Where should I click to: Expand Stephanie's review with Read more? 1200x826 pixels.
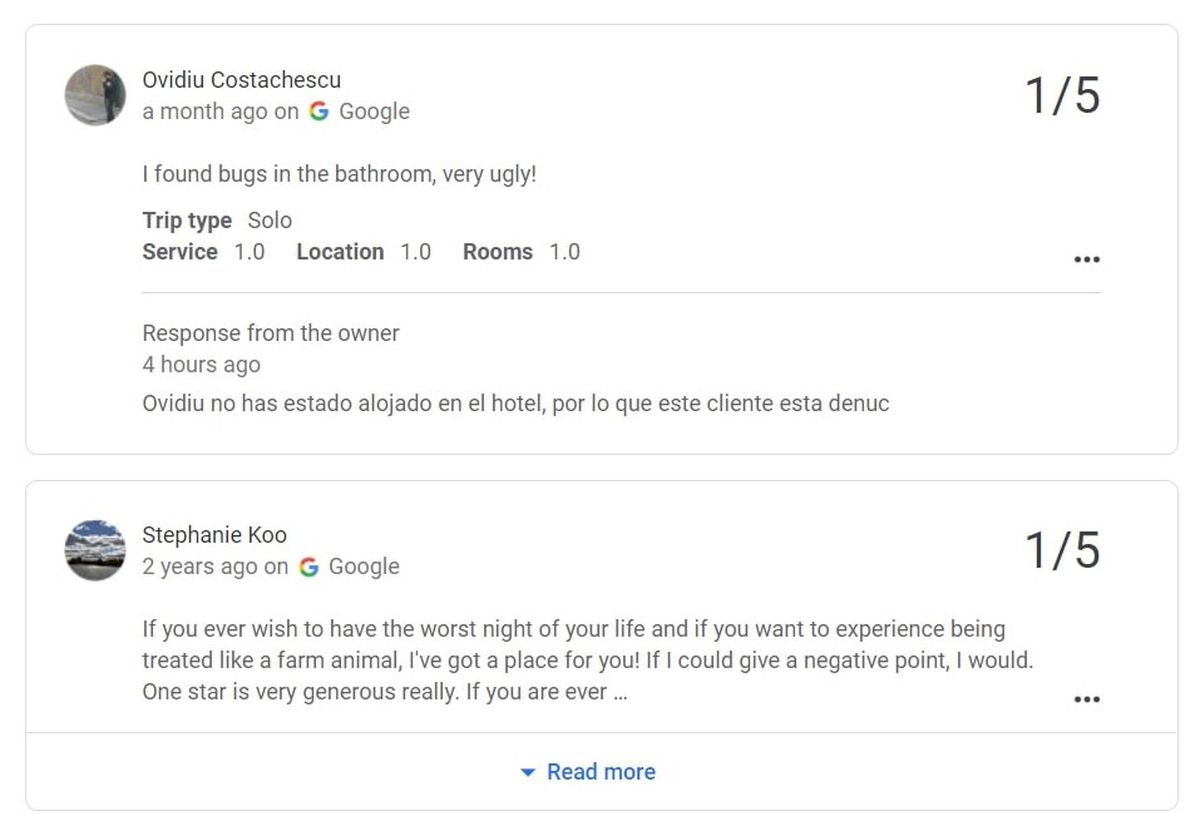click(x=600, y=771)
